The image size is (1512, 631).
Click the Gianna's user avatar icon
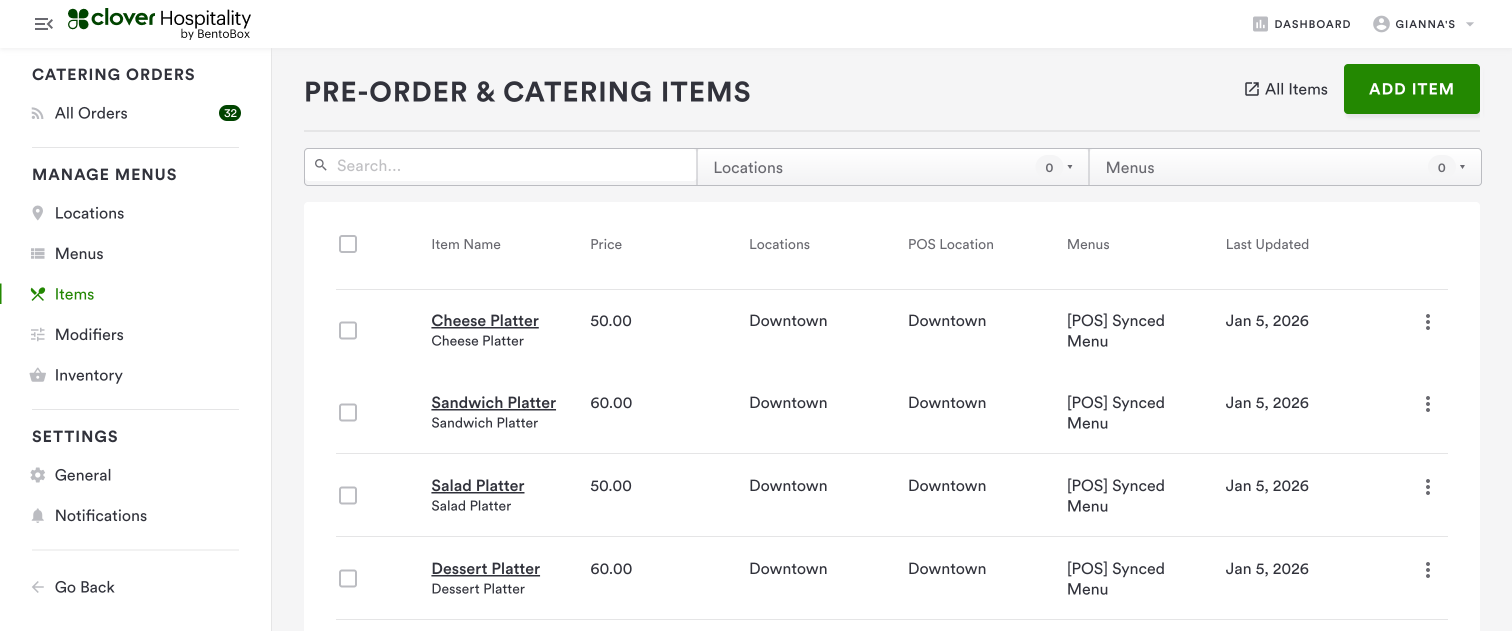tap(1381, 24)
